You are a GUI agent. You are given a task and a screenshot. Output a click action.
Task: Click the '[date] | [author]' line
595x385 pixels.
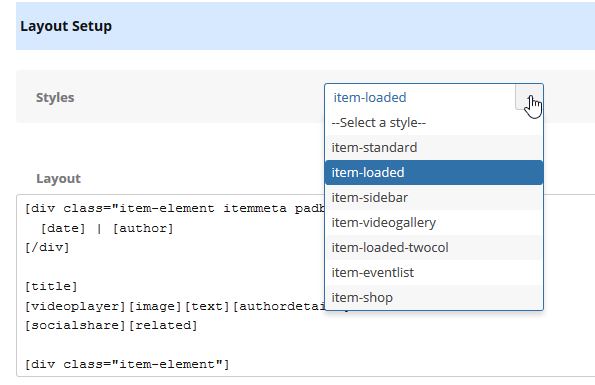[x=107, y=228]
